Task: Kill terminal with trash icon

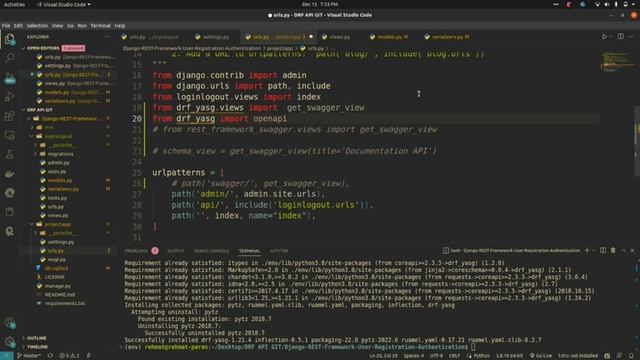Action: [613, 251]
